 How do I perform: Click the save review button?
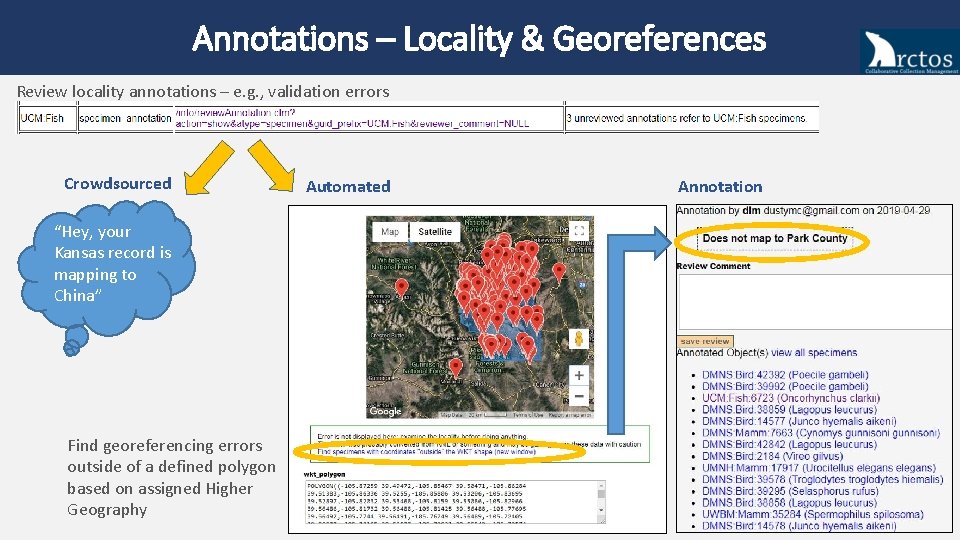705,341
